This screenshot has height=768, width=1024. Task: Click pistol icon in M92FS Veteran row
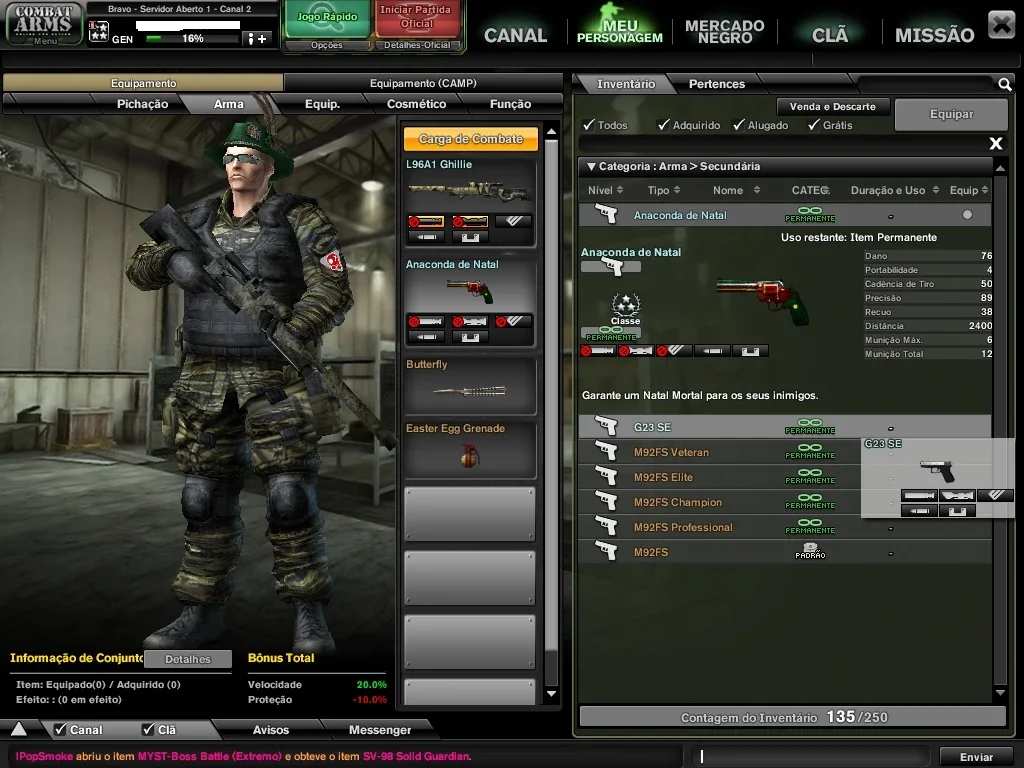pyautogui.click(x=607, y=451)
